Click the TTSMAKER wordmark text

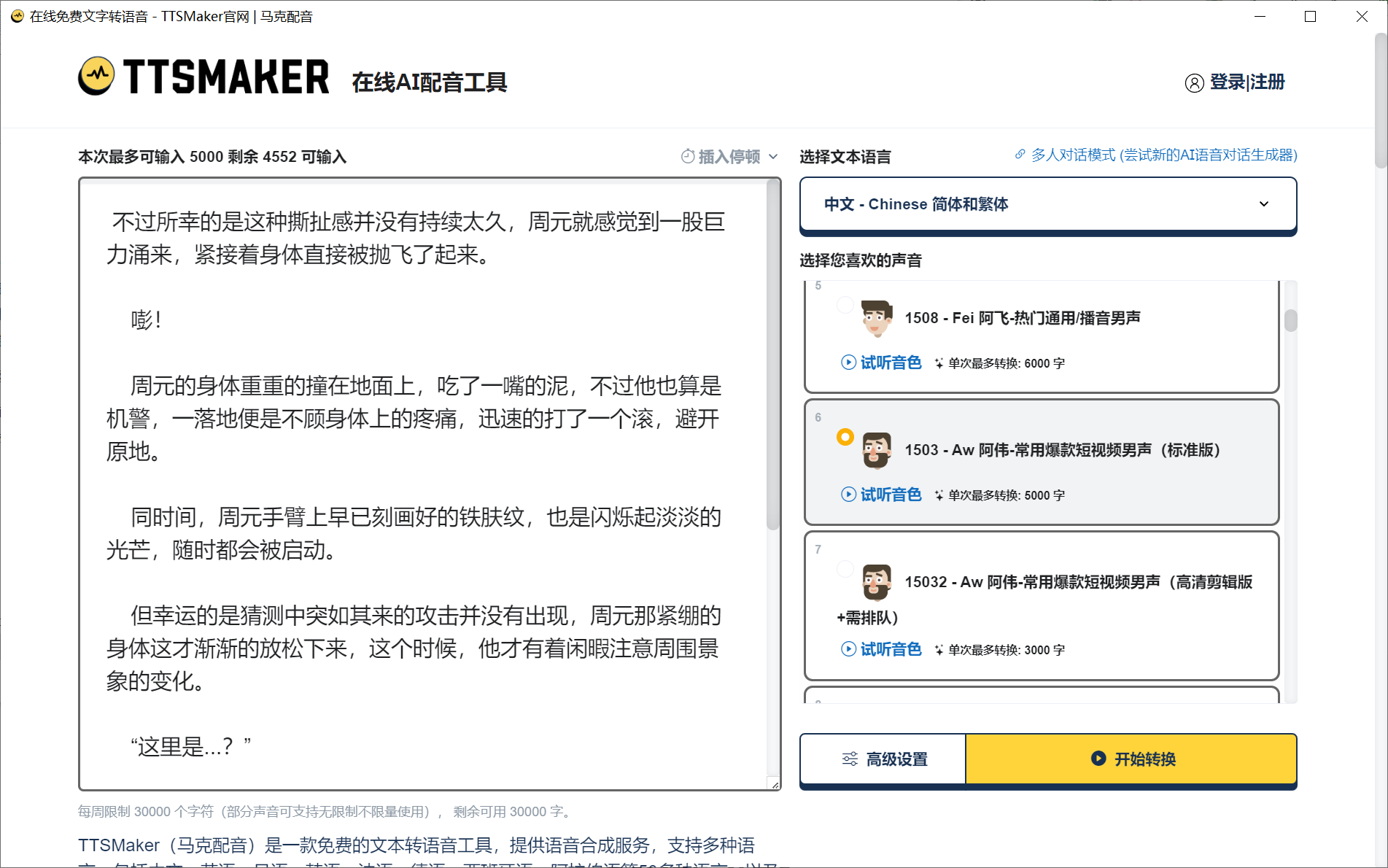click(226, 77)
